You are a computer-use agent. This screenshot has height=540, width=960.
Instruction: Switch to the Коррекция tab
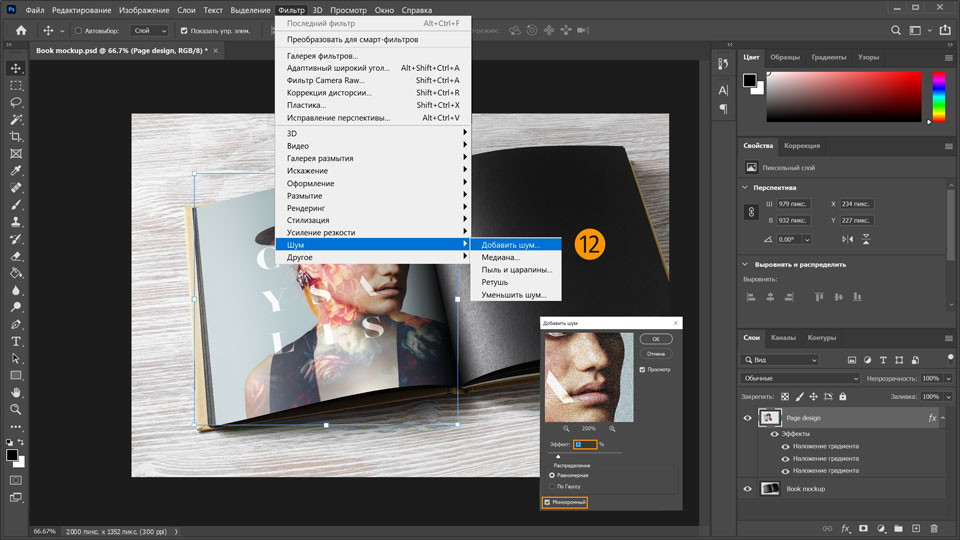801,146
